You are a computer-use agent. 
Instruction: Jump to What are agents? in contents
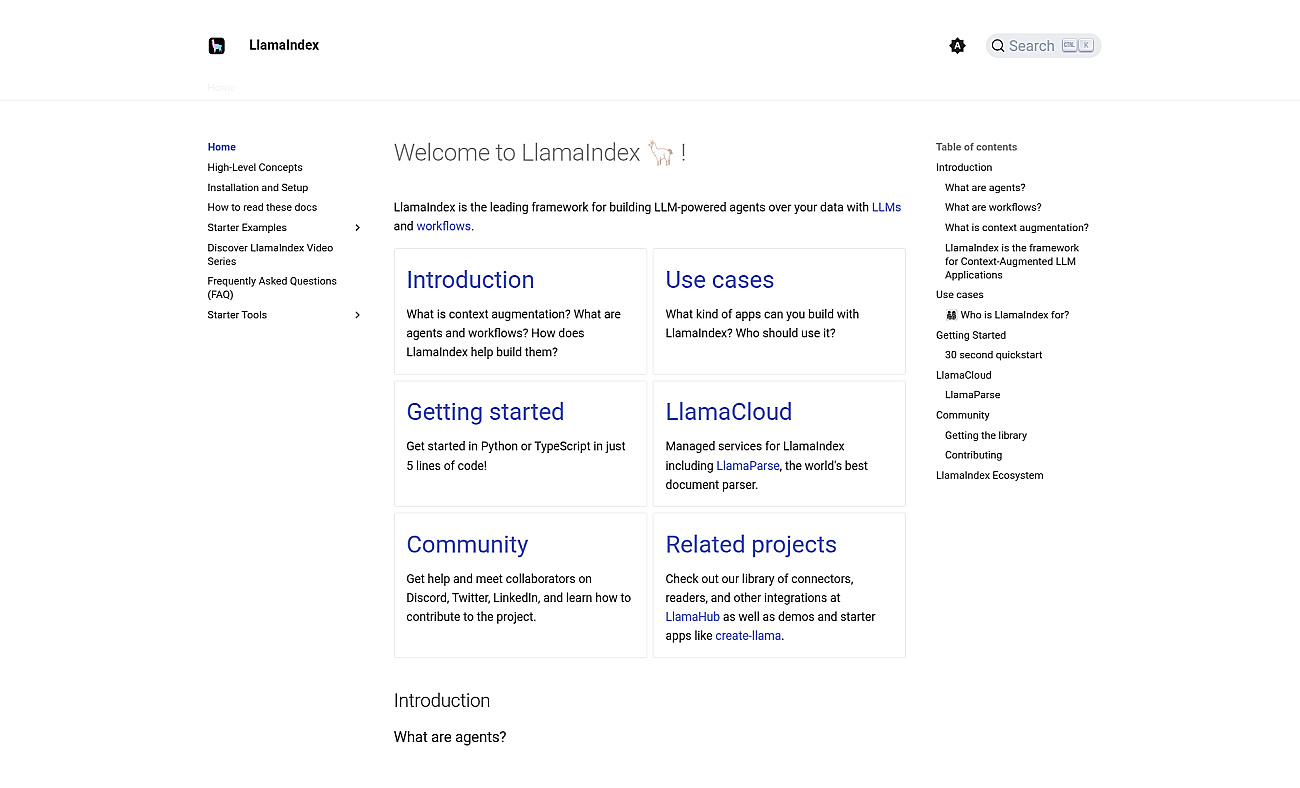point(985,187)
